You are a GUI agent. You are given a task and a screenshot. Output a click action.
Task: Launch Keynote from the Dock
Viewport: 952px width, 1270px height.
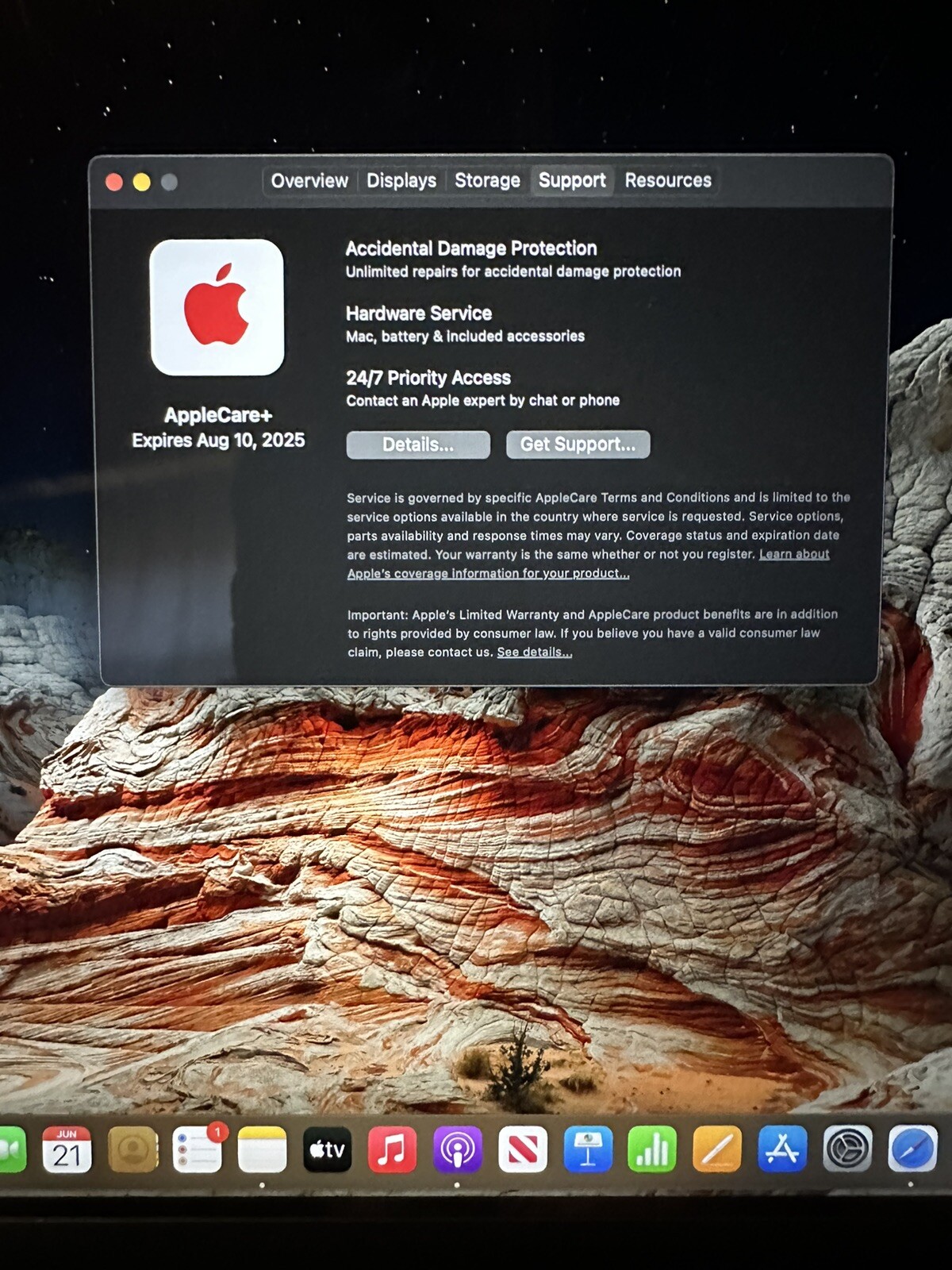[587, 1149]
